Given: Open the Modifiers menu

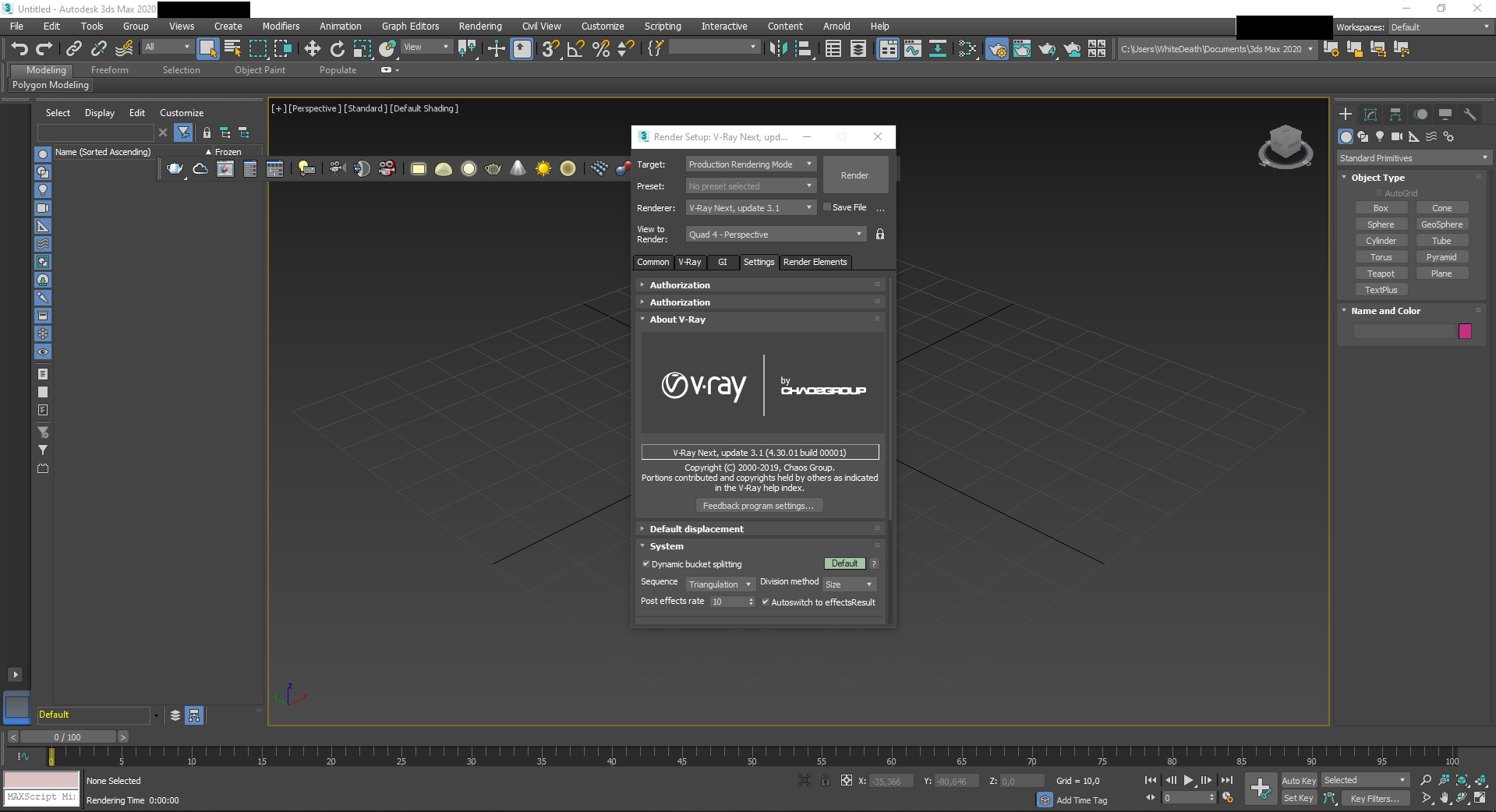Looking at the screenshot, I should 281,26.
